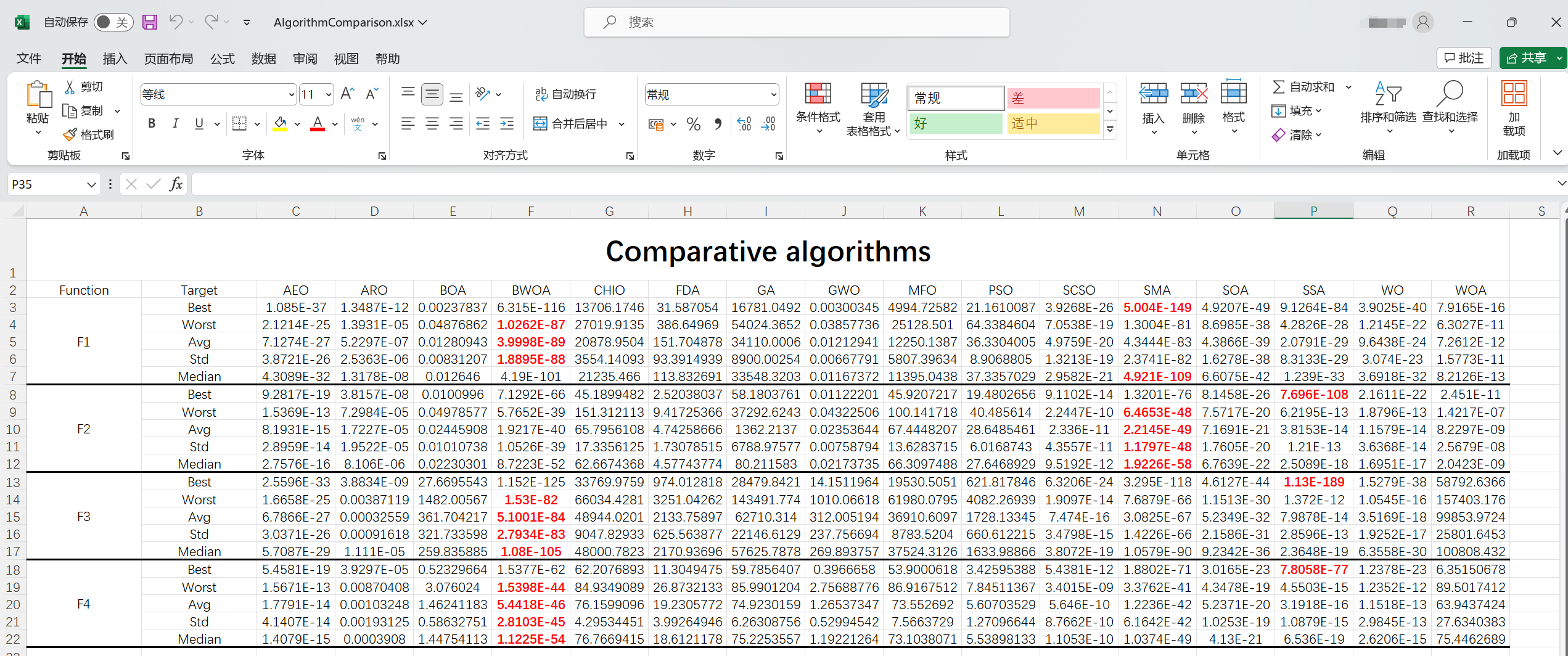
Task: Click the cell borders icon
Action: (239, 124)
